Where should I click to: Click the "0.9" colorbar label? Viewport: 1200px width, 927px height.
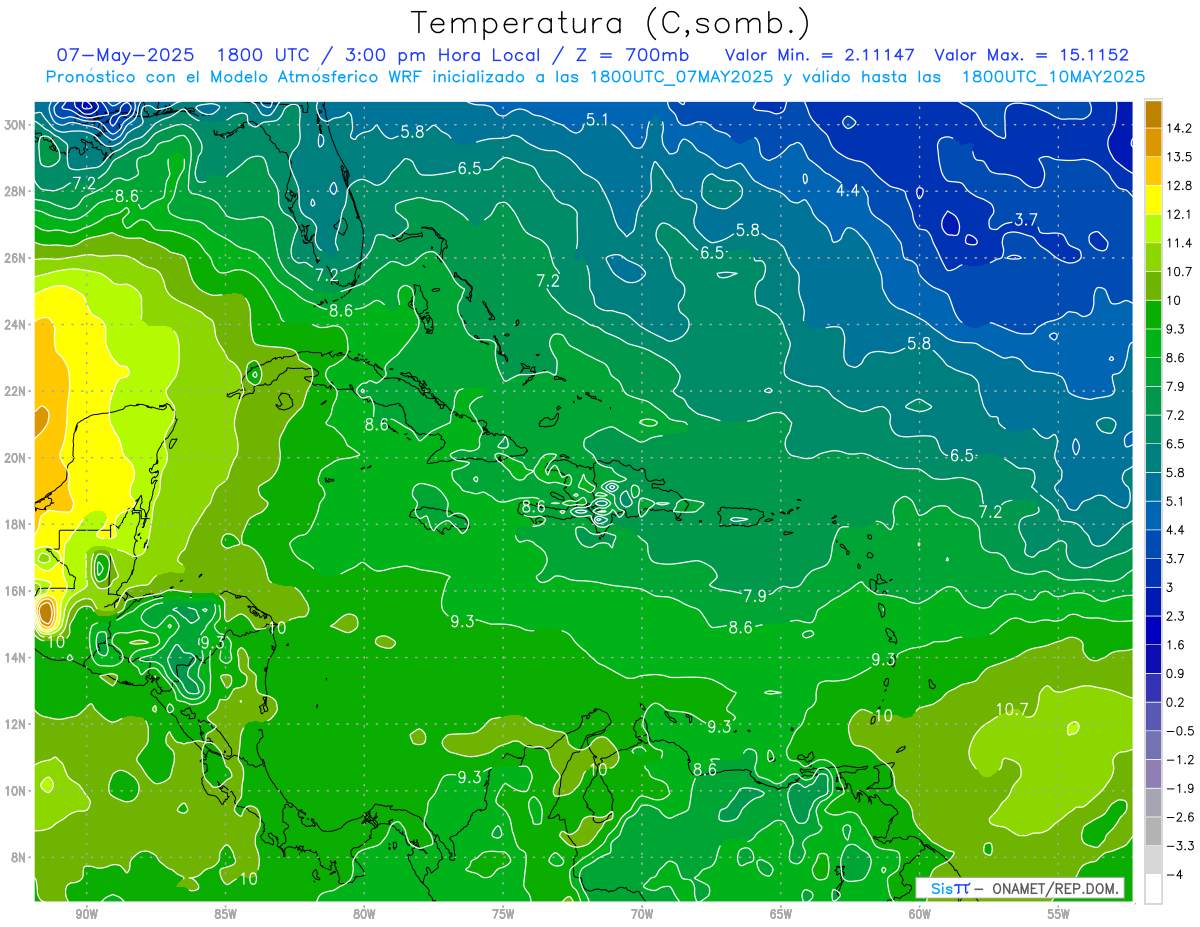pyautogui.click(x=1175, y=674)
